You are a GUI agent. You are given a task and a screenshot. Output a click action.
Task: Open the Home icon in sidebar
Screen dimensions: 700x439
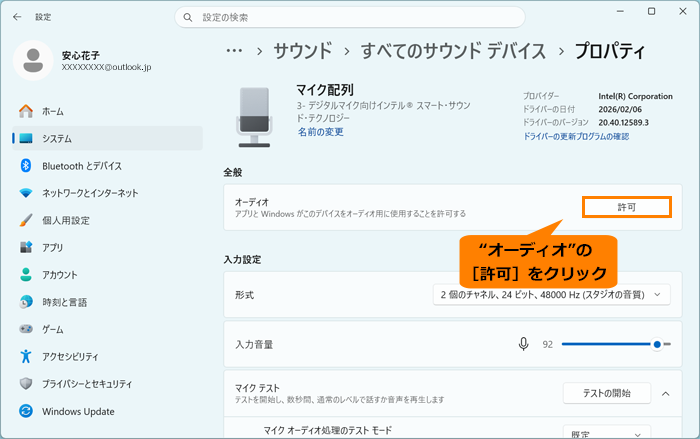tap(26, 111)
